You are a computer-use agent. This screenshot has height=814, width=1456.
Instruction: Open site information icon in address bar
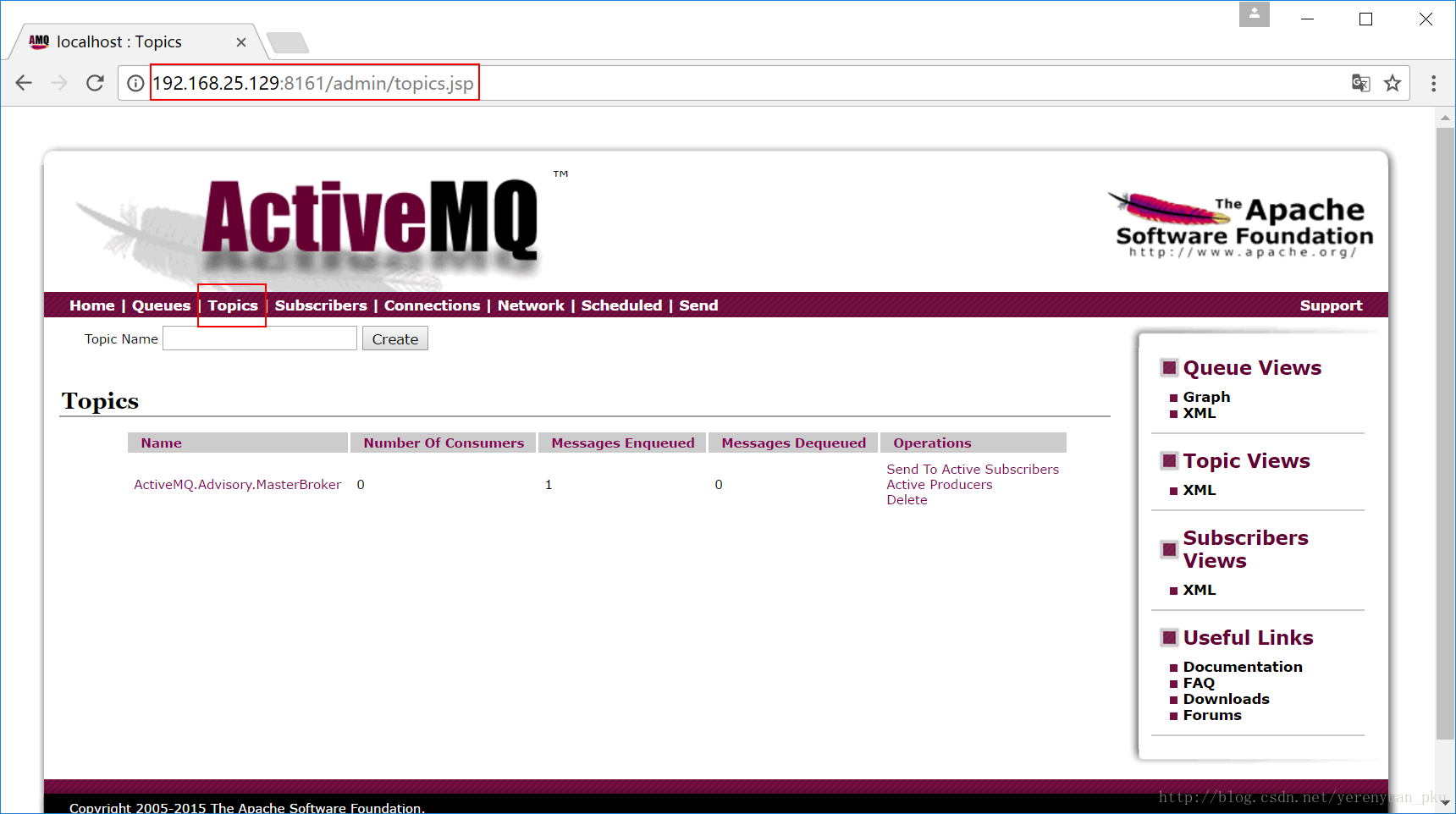(135, 83)
